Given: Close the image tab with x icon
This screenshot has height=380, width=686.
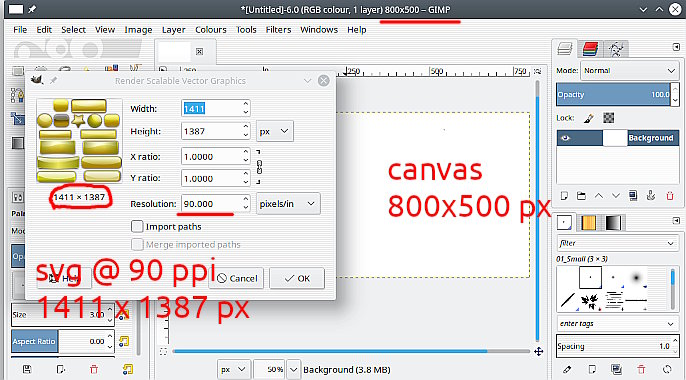Looking at the screenshot, I should [200, 52].
